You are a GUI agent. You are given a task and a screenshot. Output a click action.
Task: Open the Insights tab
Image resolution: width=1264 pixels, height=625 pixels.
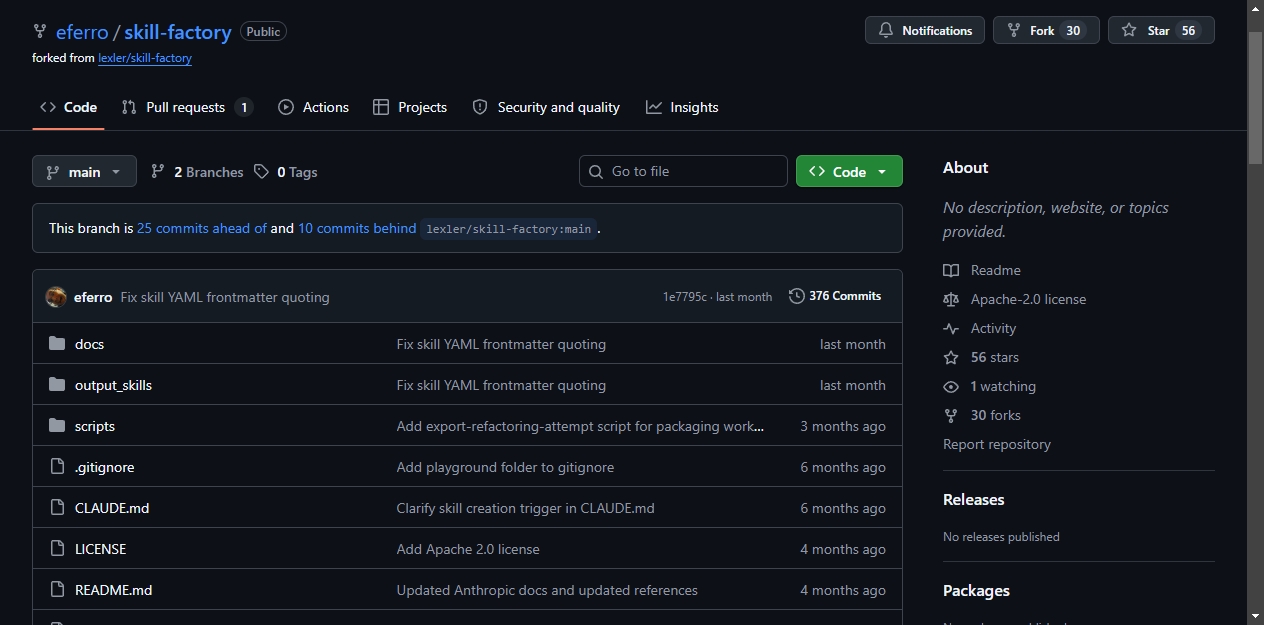[682, 107]
